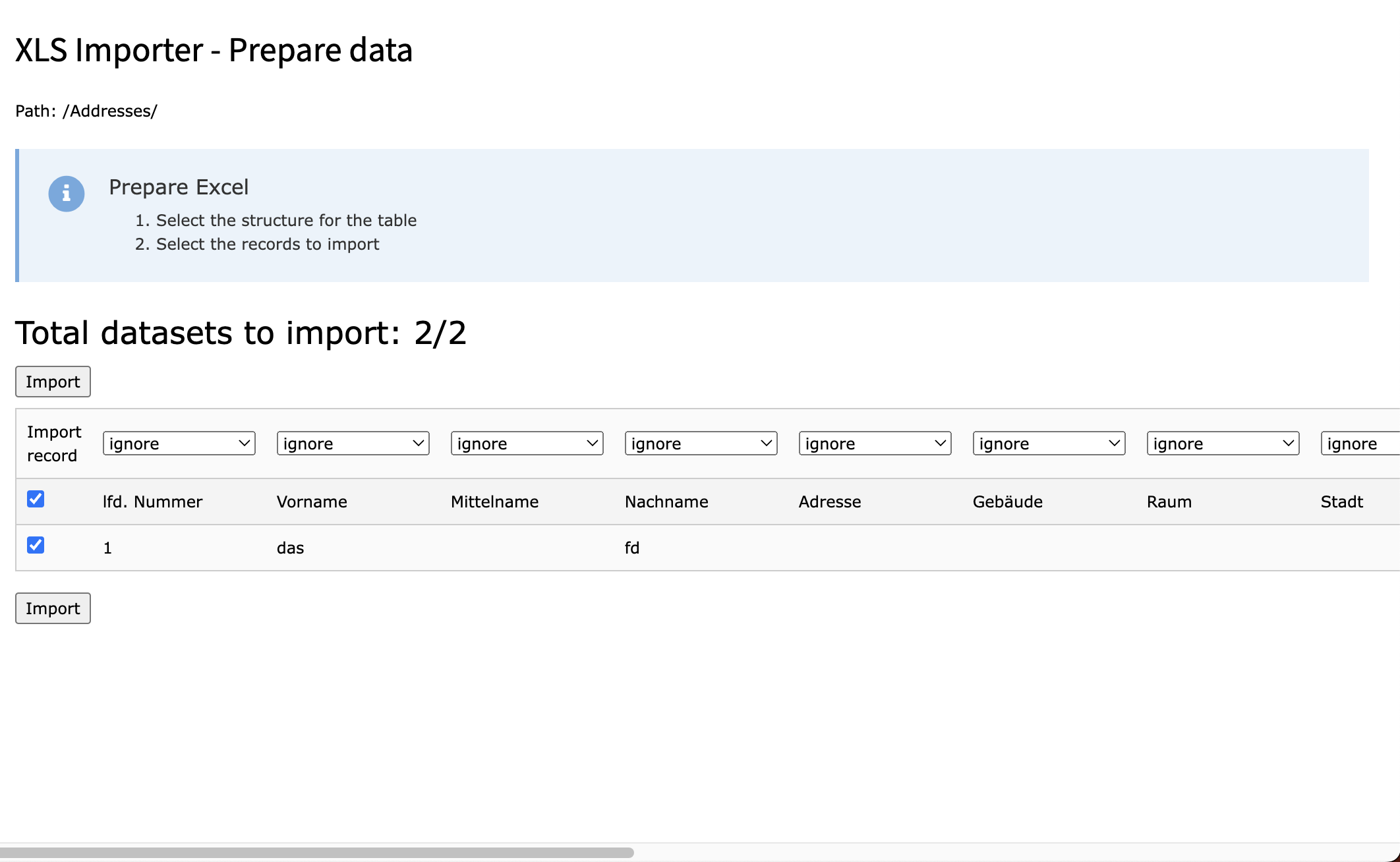This screenshot has width=1400, height=862.
Task: Click the 'Adresse' column header text
Action: (830, 502)
